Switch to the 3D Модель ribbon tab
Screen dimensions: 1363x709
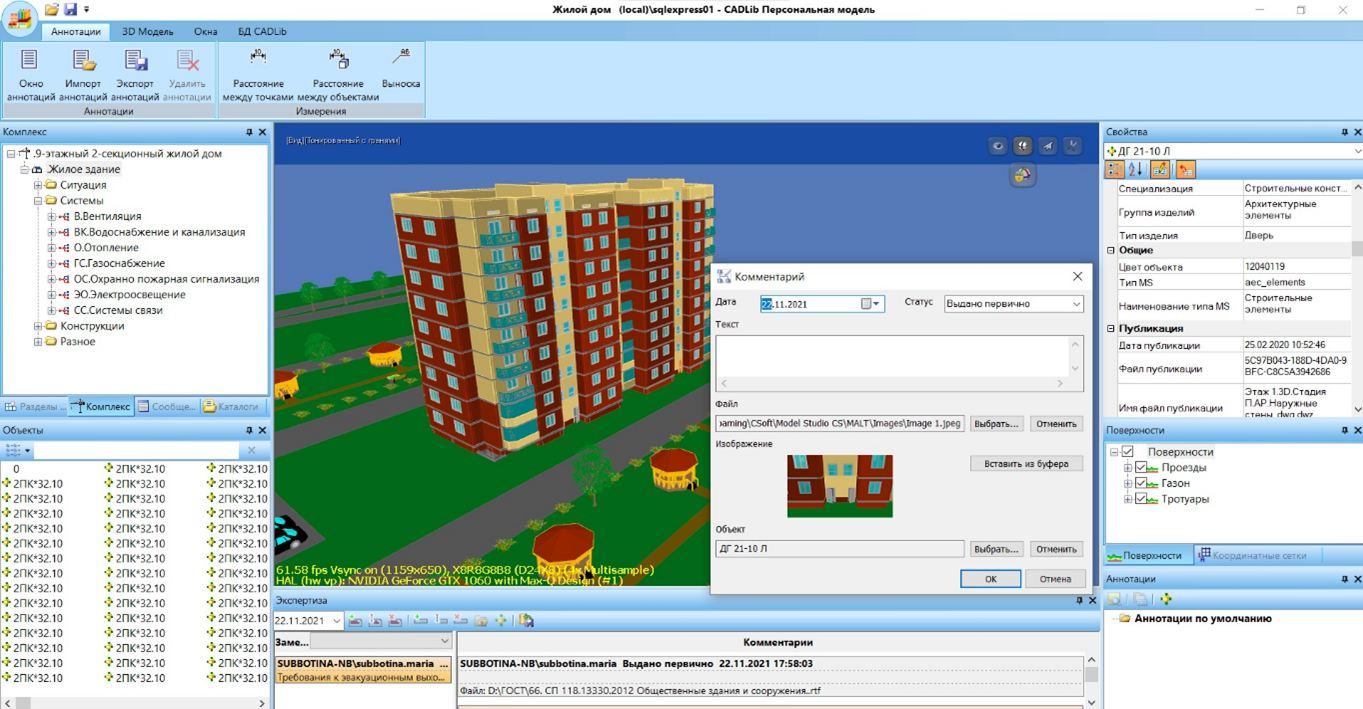click(x=147, y=32)
